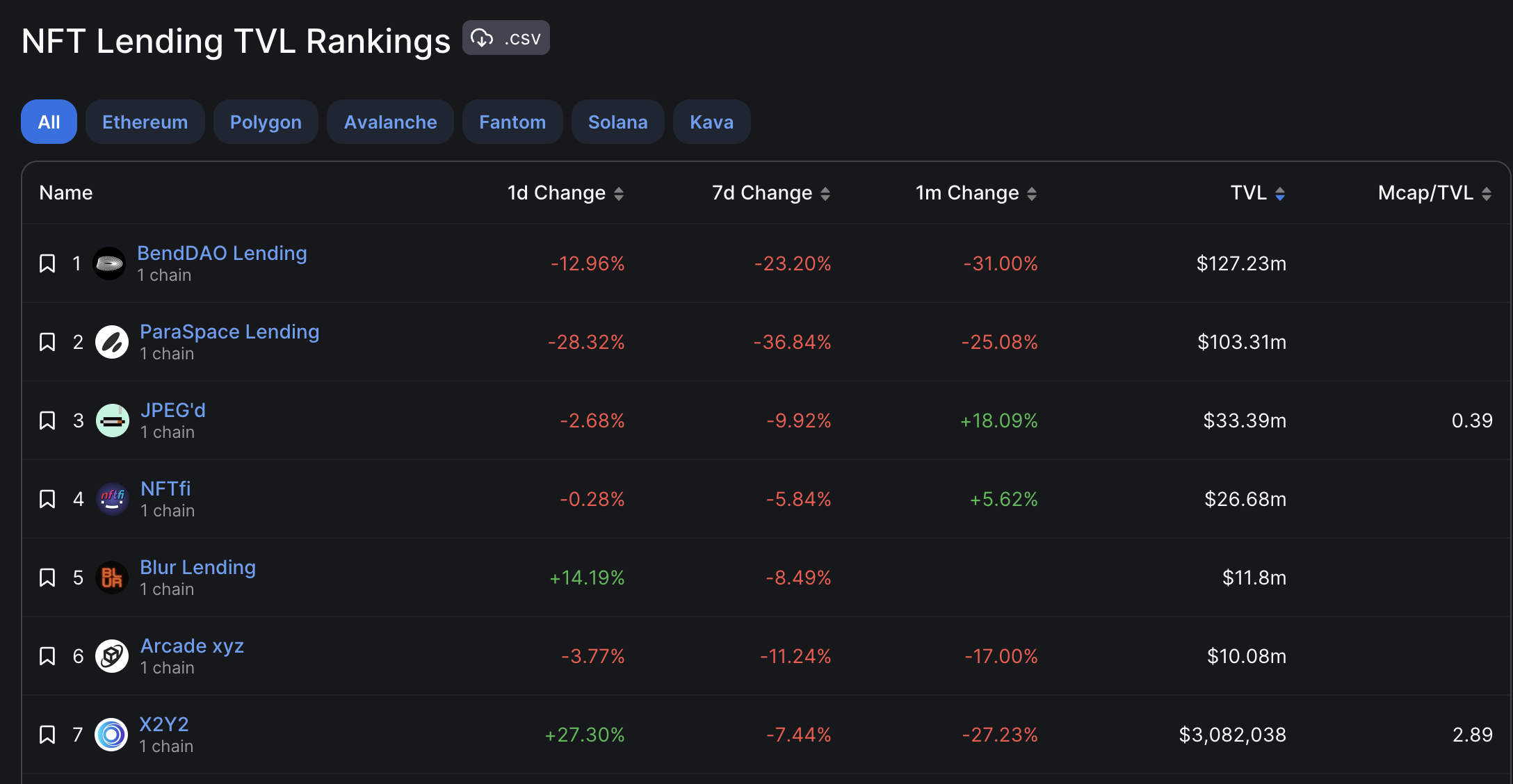Viewport: 1513px width, 784px height.
Task: Download the rankings as .csv
Action: (506, 38)
